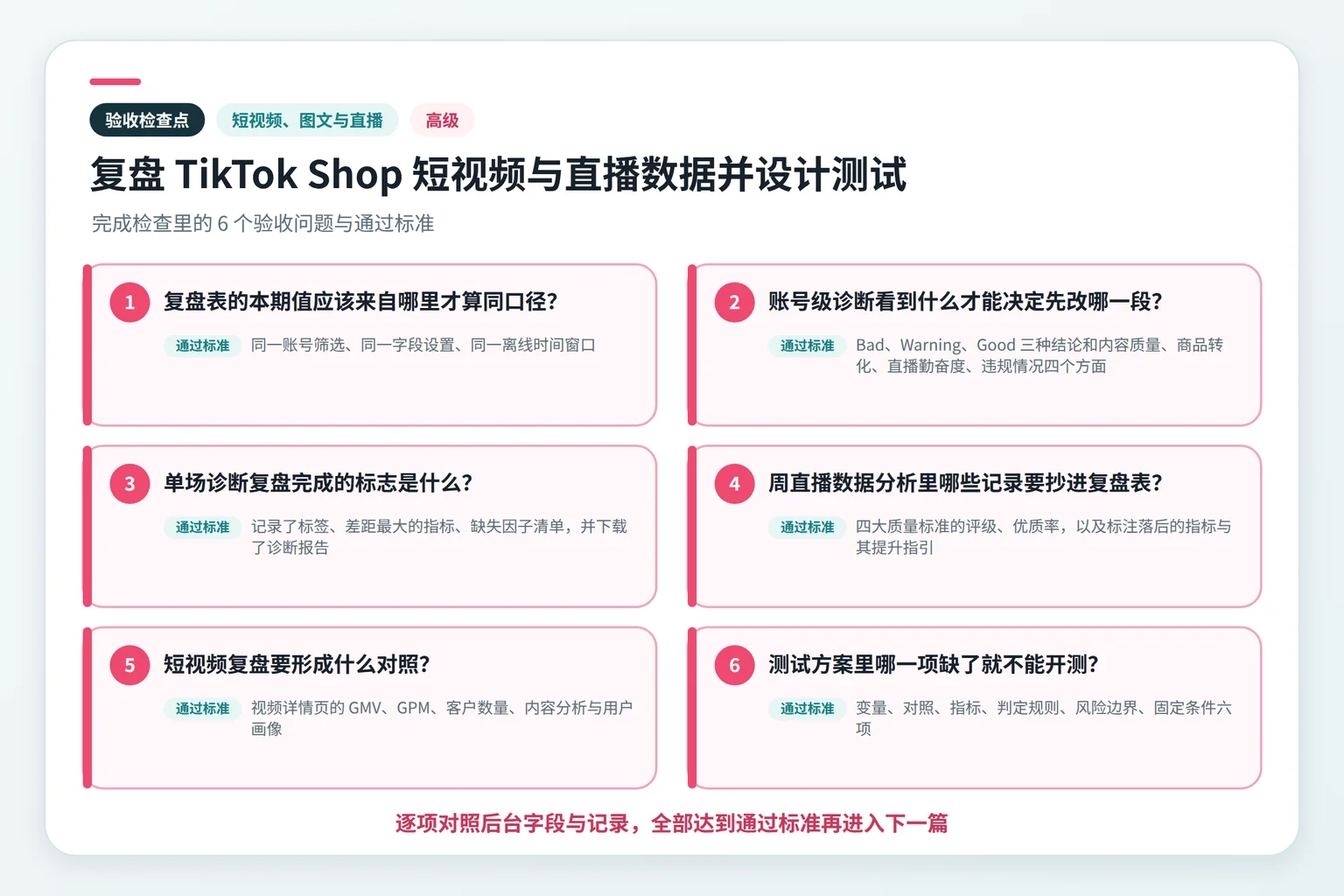Click 通过标准 label in card 4
The image size is (1344, 896).
(x=807, y=527)
